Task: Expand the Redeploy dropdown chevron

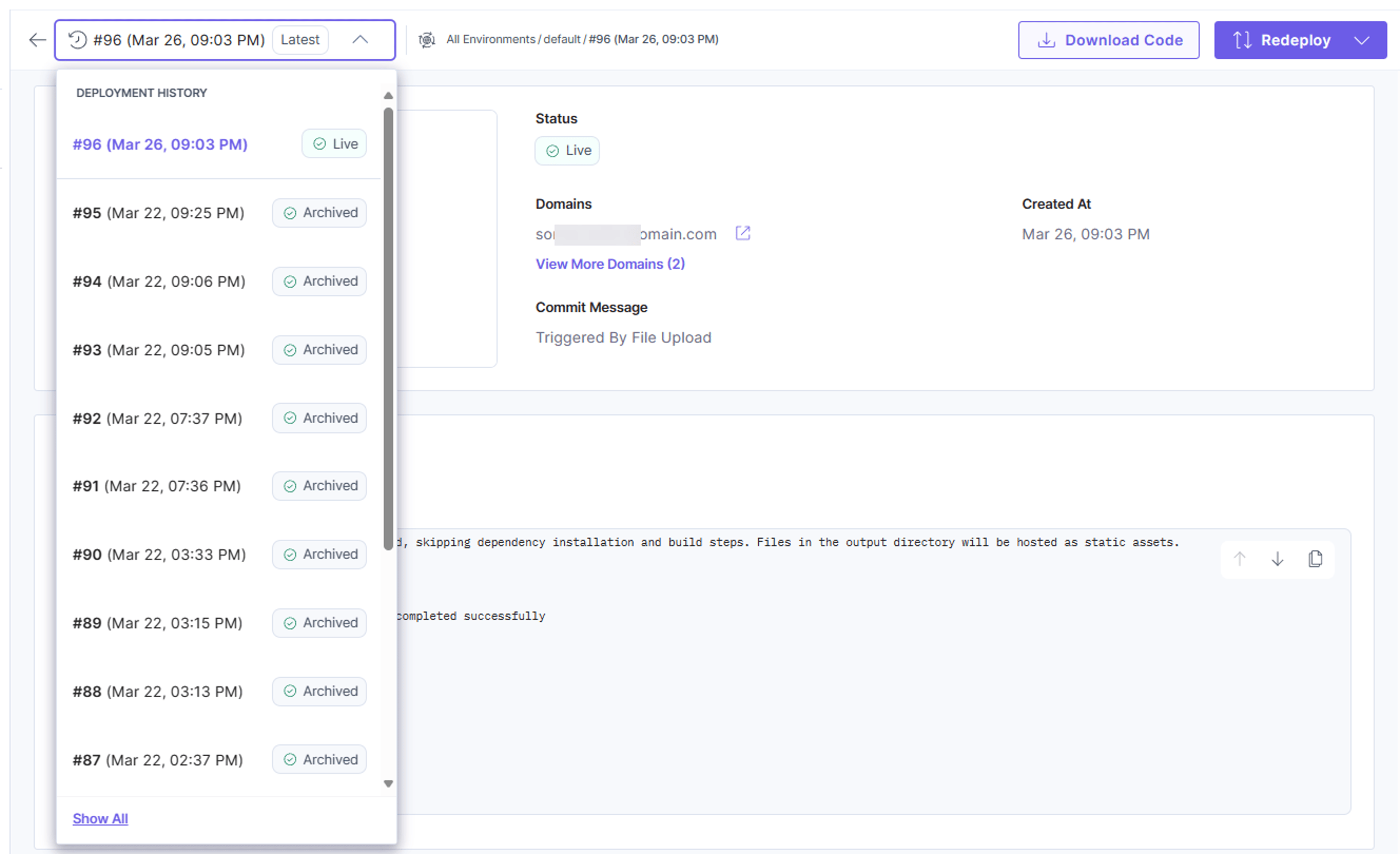Action: (x=1362, y=40)
